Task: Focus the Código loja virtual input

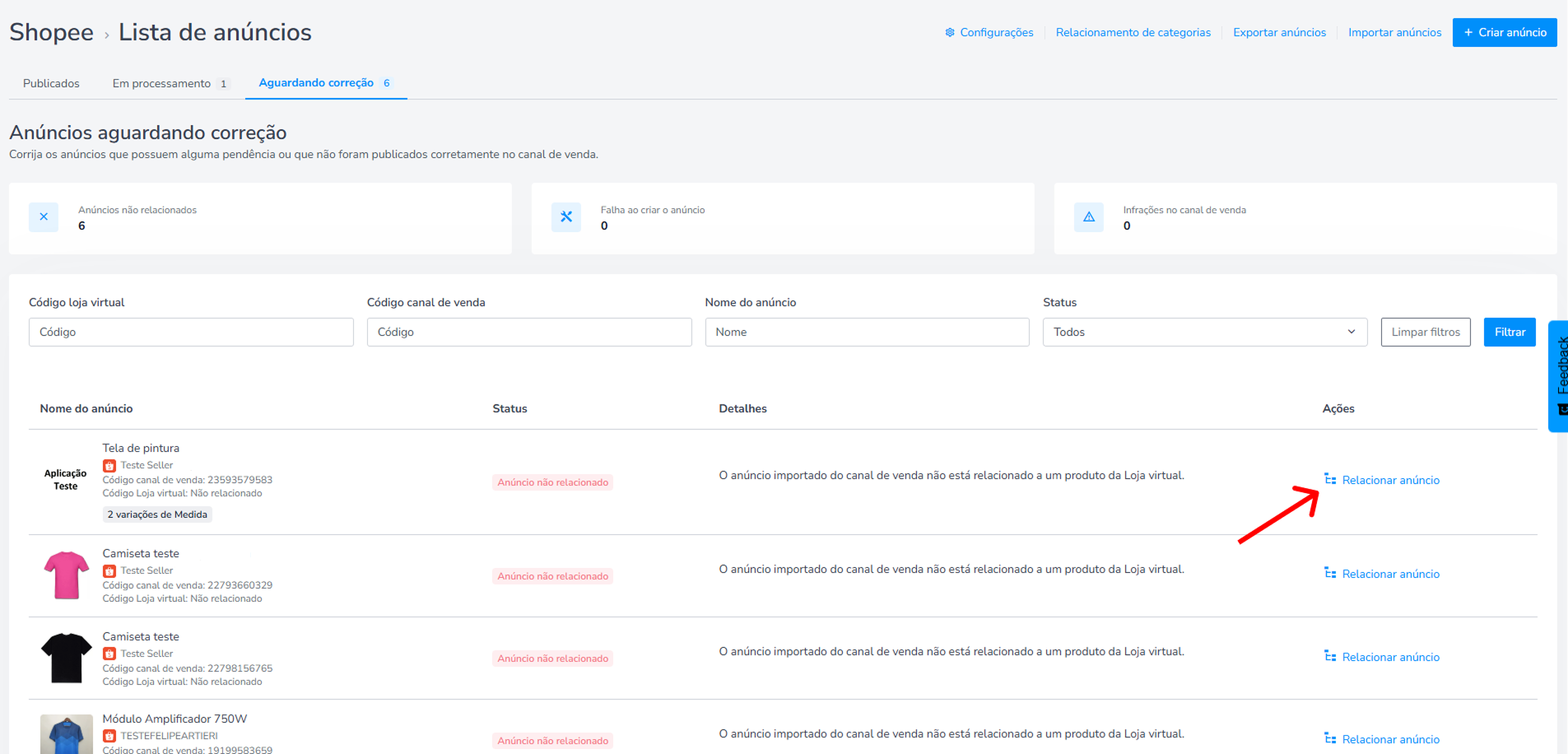Action: [191, 333]
